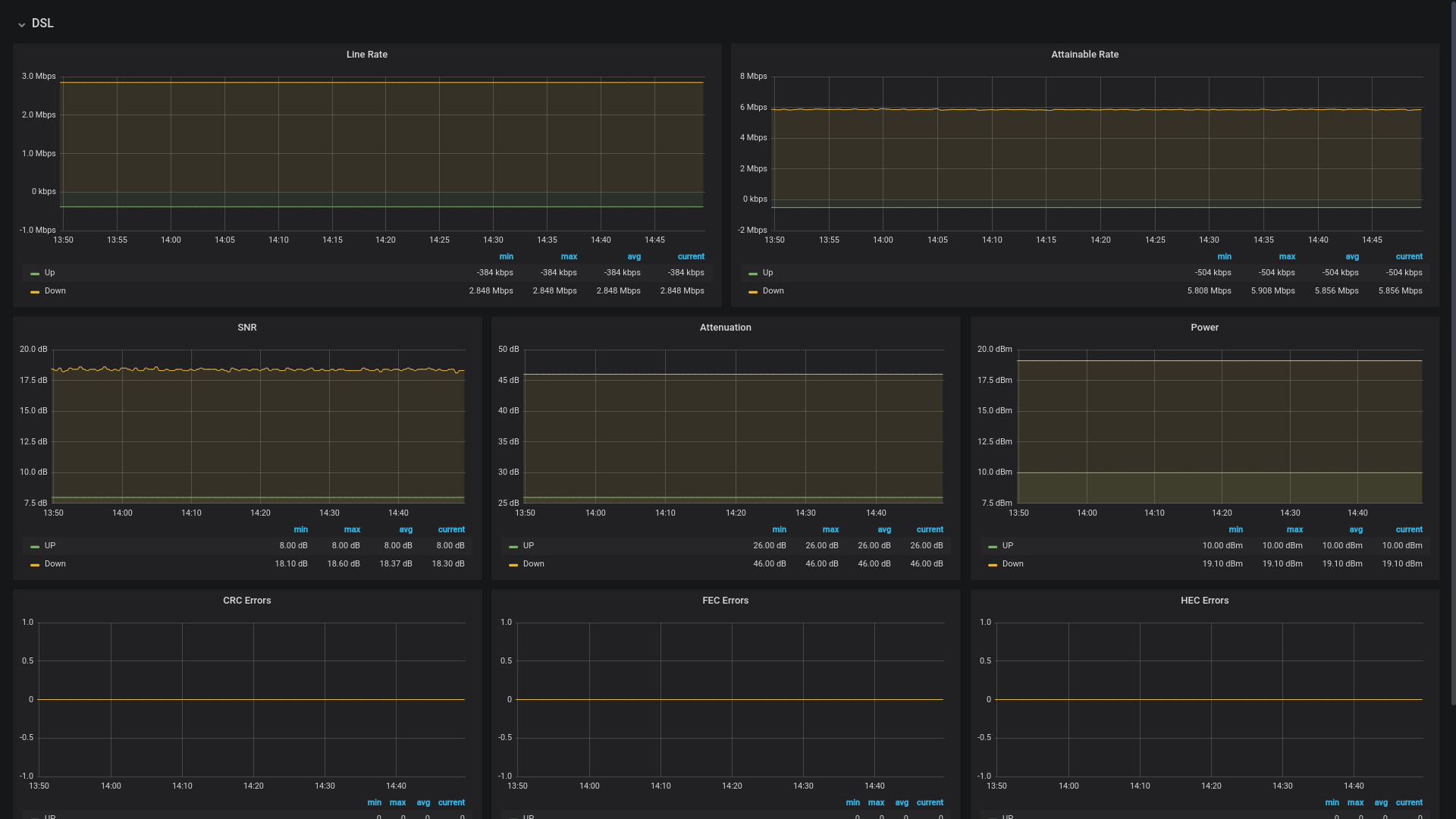Click green color swatch for UP in Power legend

pyautogui.click(x=993, y=547)
